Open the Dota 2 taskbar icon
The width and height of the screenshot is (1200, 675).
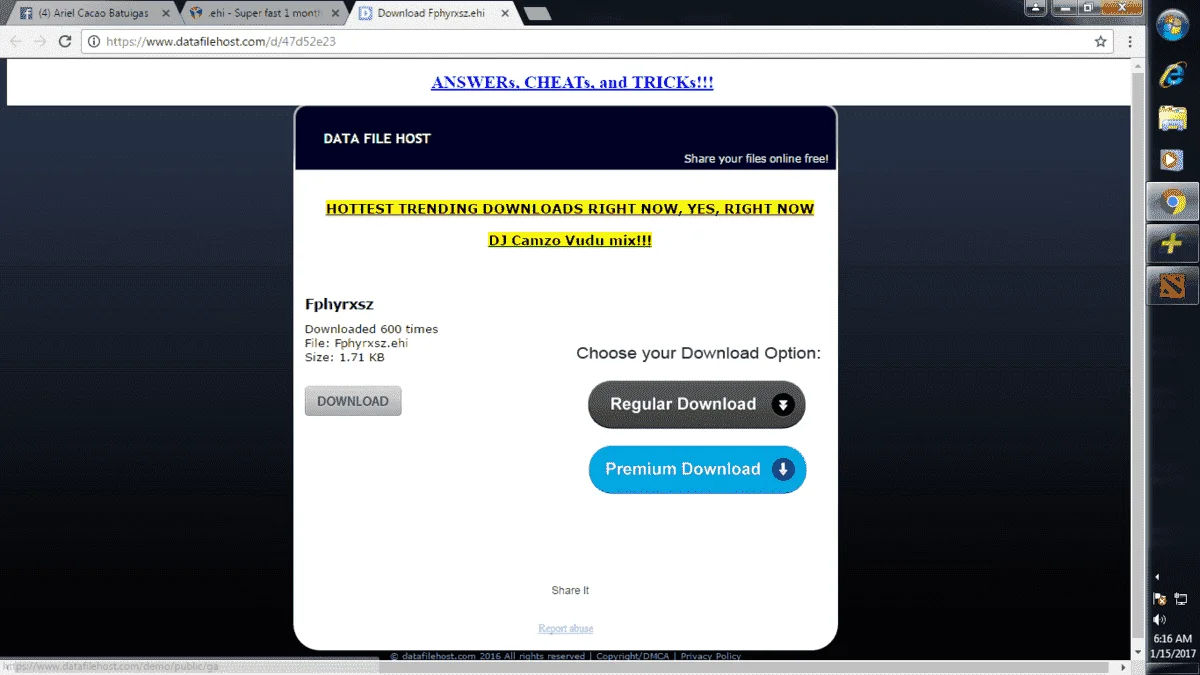(1172, 286)
